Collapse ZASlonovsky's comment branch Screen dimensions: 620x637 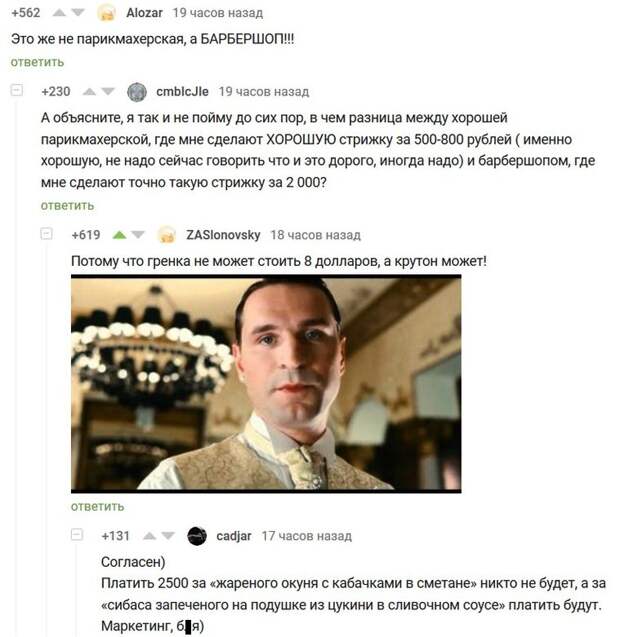[x=46, y=234]
